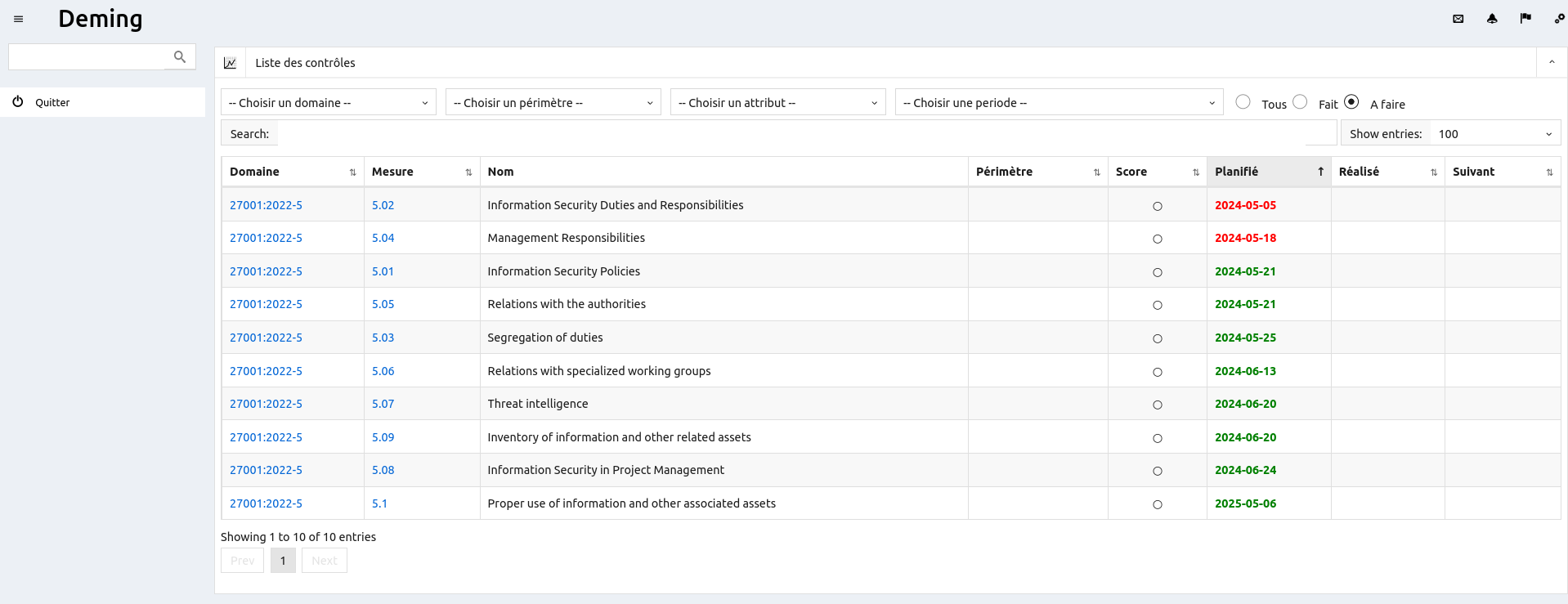Viewport: 1568px width, 604px height.
Task: Click the flag icon in header
Action: click(x=1525, y=19)
